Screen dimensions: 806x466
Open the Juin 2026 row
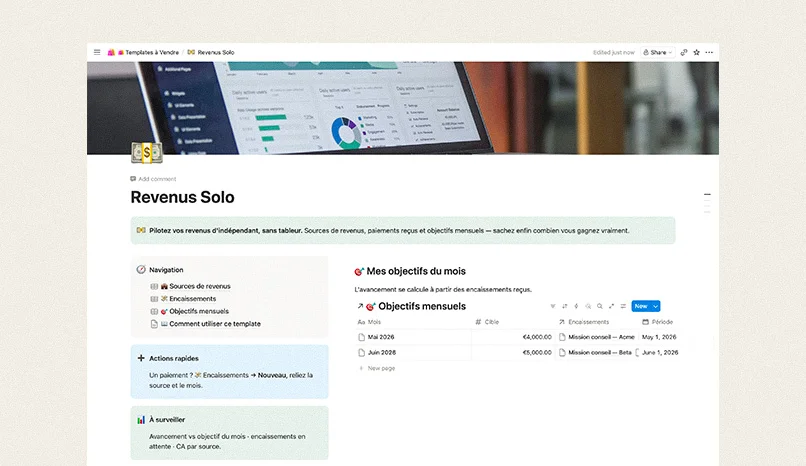point(382,352)
